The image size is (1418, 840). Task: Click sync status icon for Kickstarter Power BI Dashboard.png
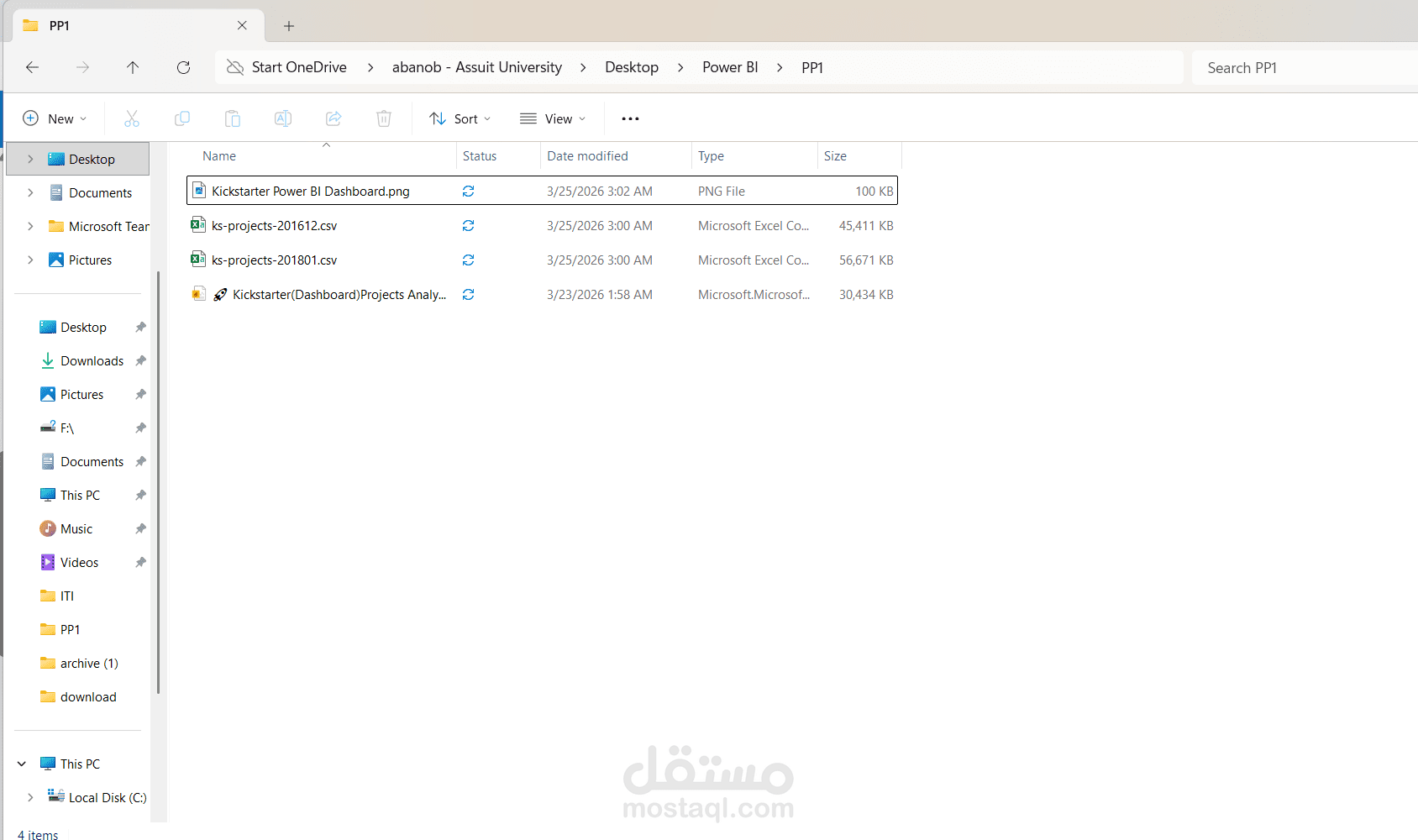468,192
